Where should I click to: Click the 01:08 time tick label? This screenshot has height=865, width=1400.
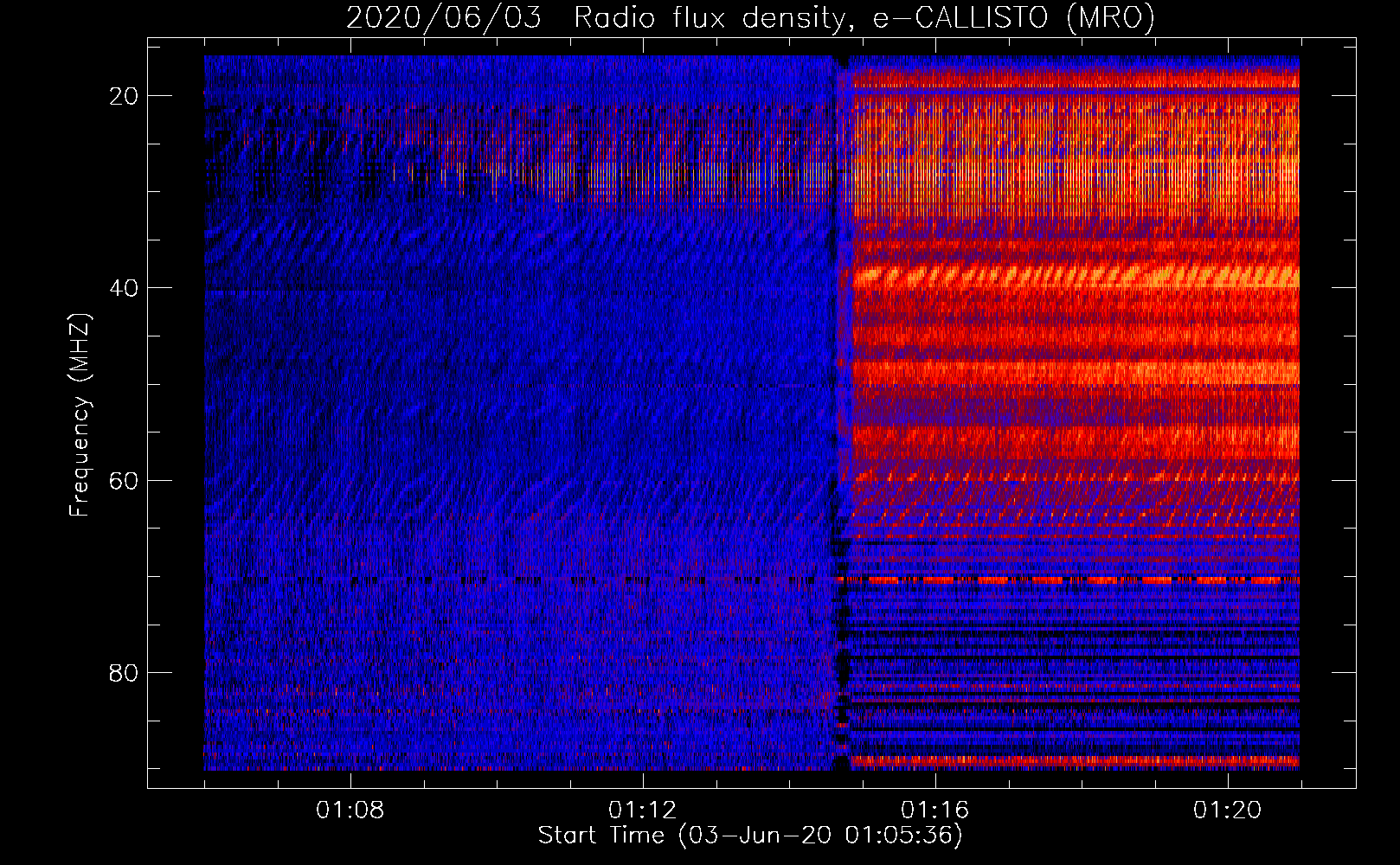[350, 811]
